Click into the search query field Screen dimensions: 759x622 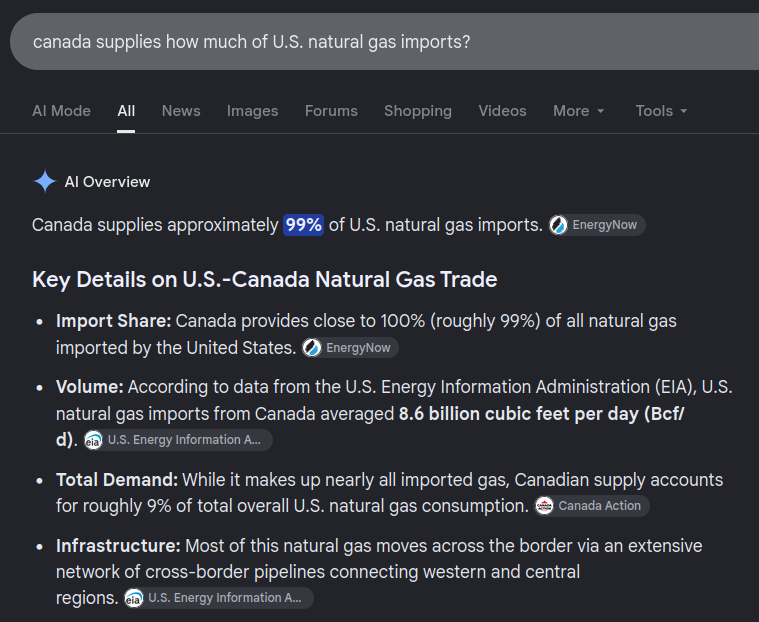[384, 42]
